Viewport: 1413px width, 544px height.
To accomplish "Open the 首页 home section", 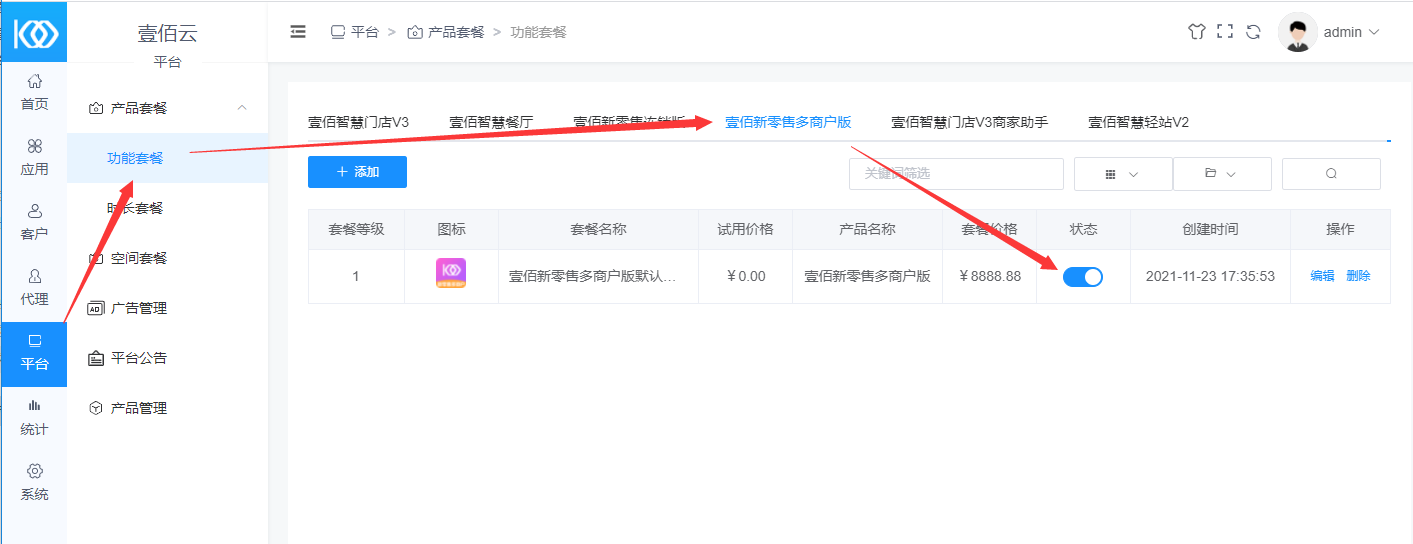I will point(34,92).
